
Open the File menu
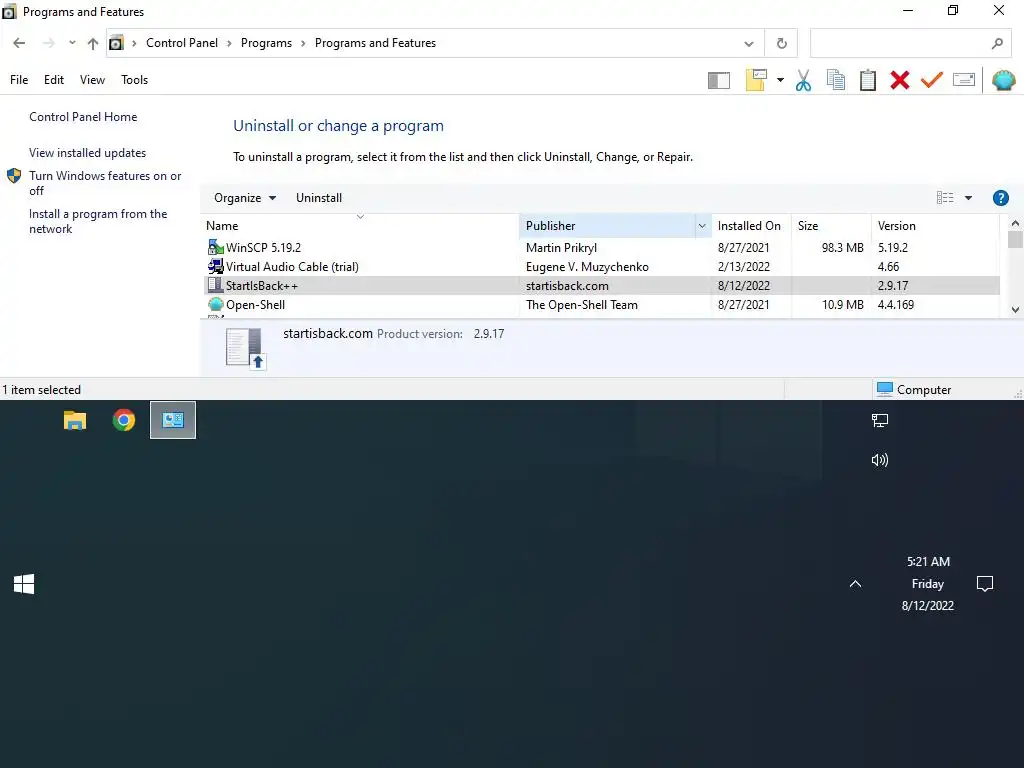(x=19, y=80)
